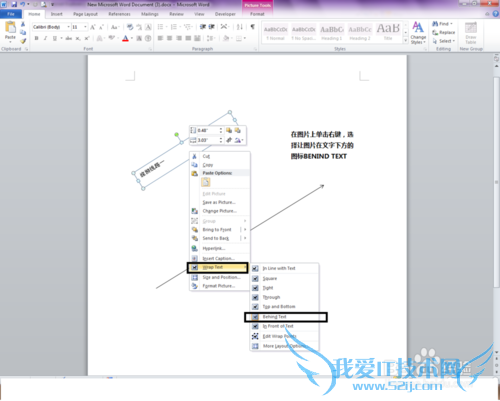The image size is (500, 401).
Task: Click the Sort A-Z icon
Action: pyautogui.click(x=240, y=27)
